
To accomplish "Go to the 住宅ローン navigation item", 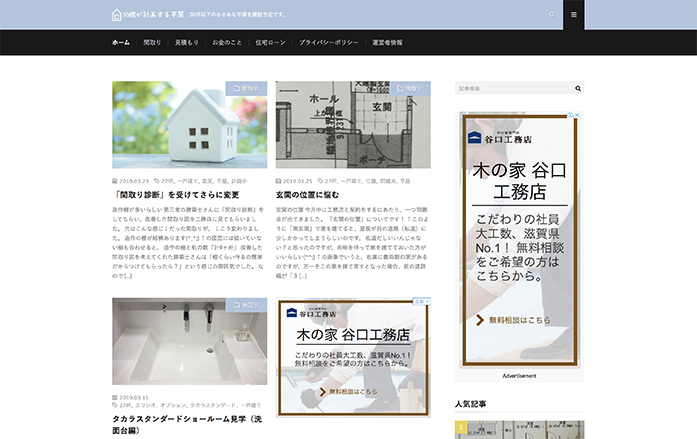I will click(x=270, y=43).
